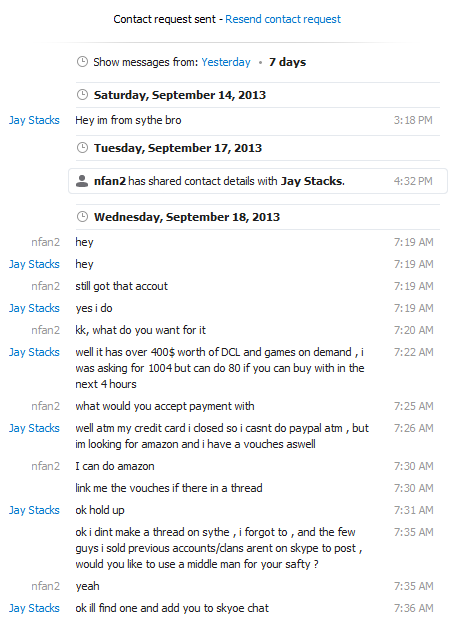Open Jay Stacks name beside 'Hey im from sythe bro'
This screenshot has width=455, height=619.
tap(34, 120)
